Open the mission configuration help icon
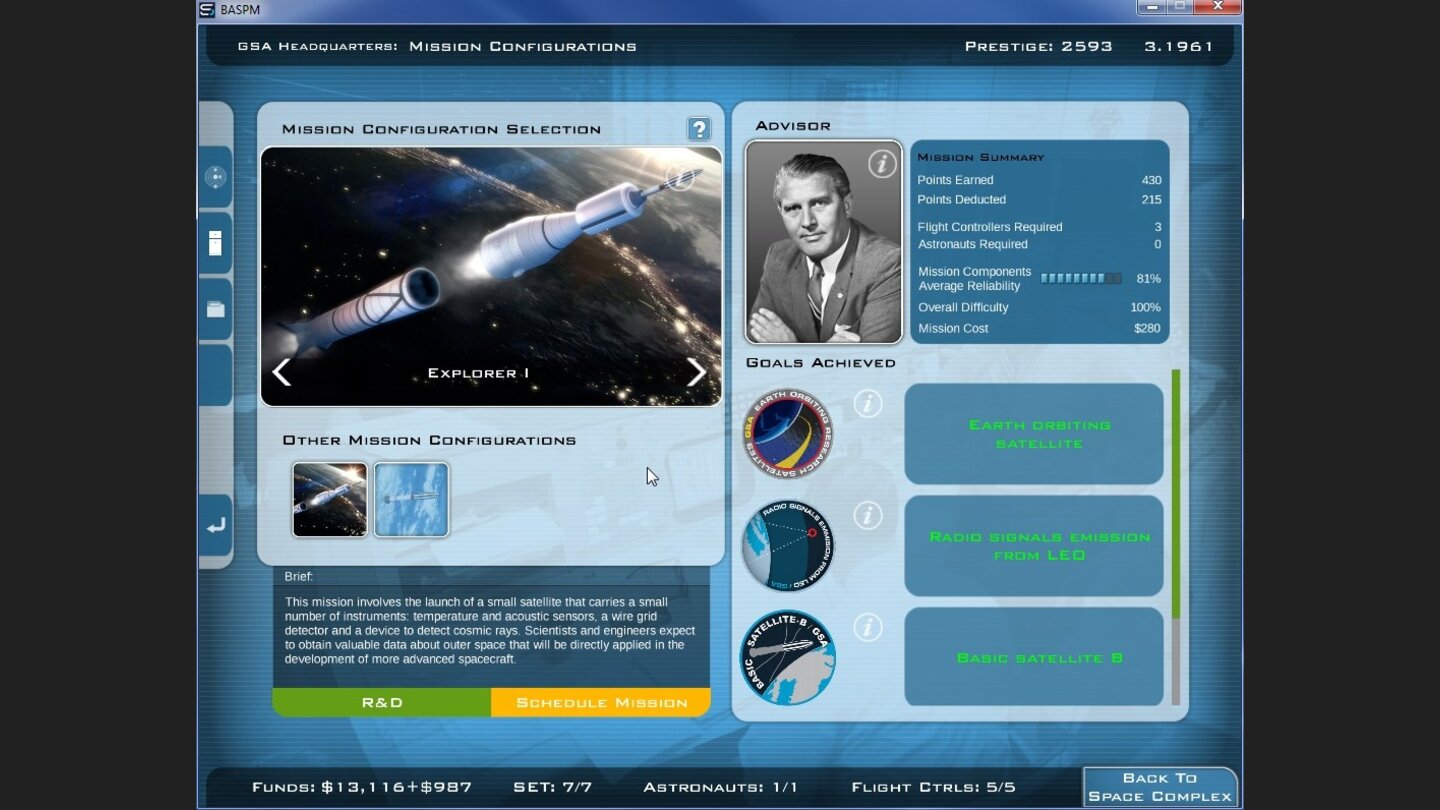 (699, 129)
